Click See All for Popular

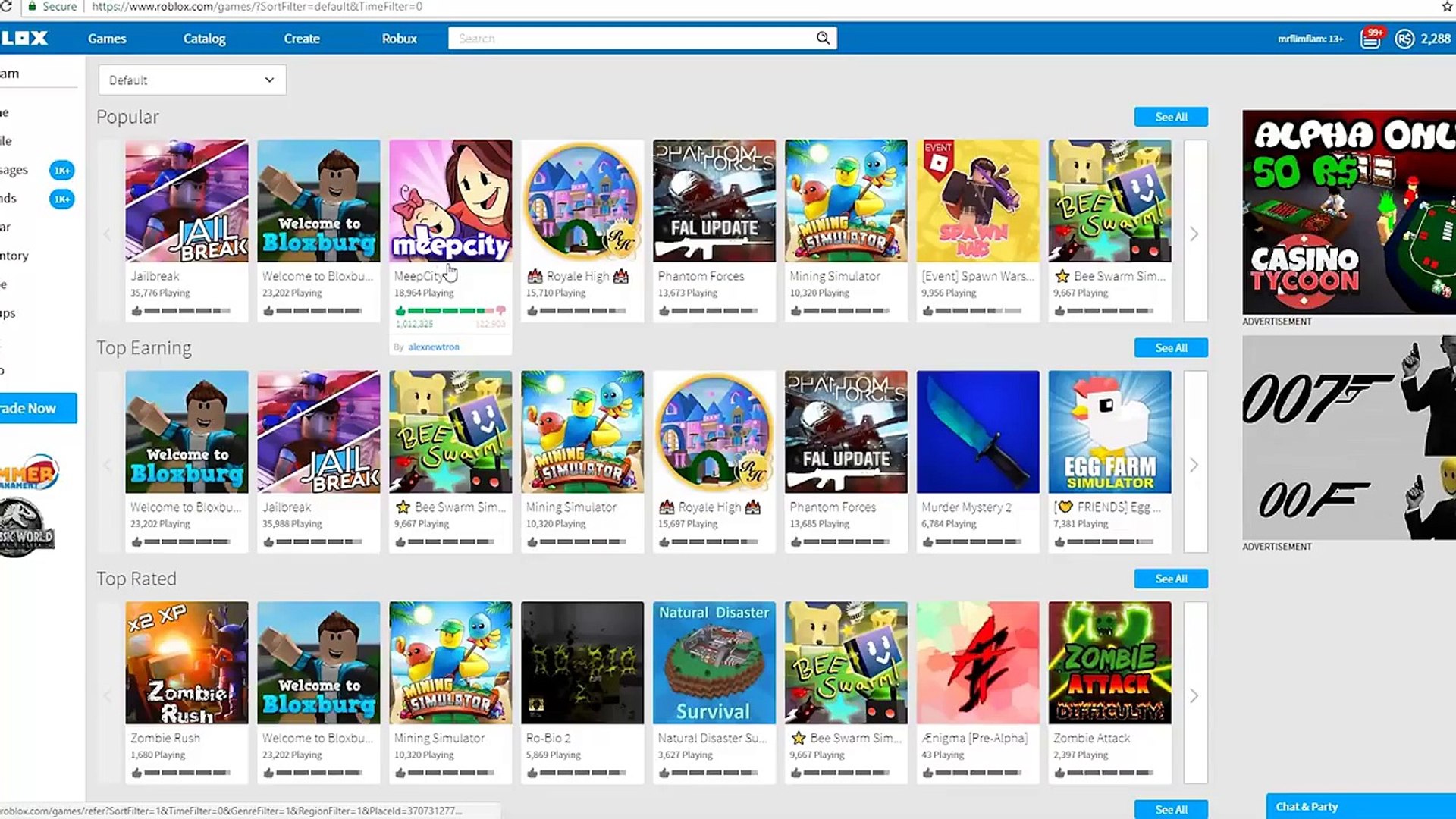(1170, 117)
